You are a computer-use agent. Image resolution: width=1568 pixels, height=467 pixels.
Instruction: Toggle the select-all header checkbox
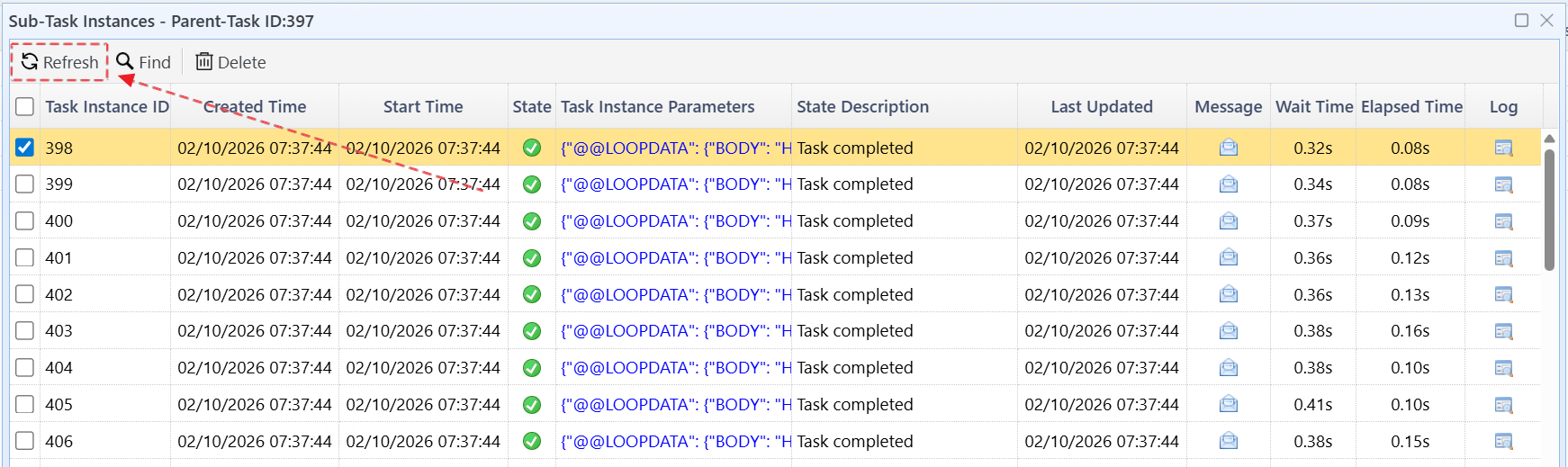pos(25,107)
